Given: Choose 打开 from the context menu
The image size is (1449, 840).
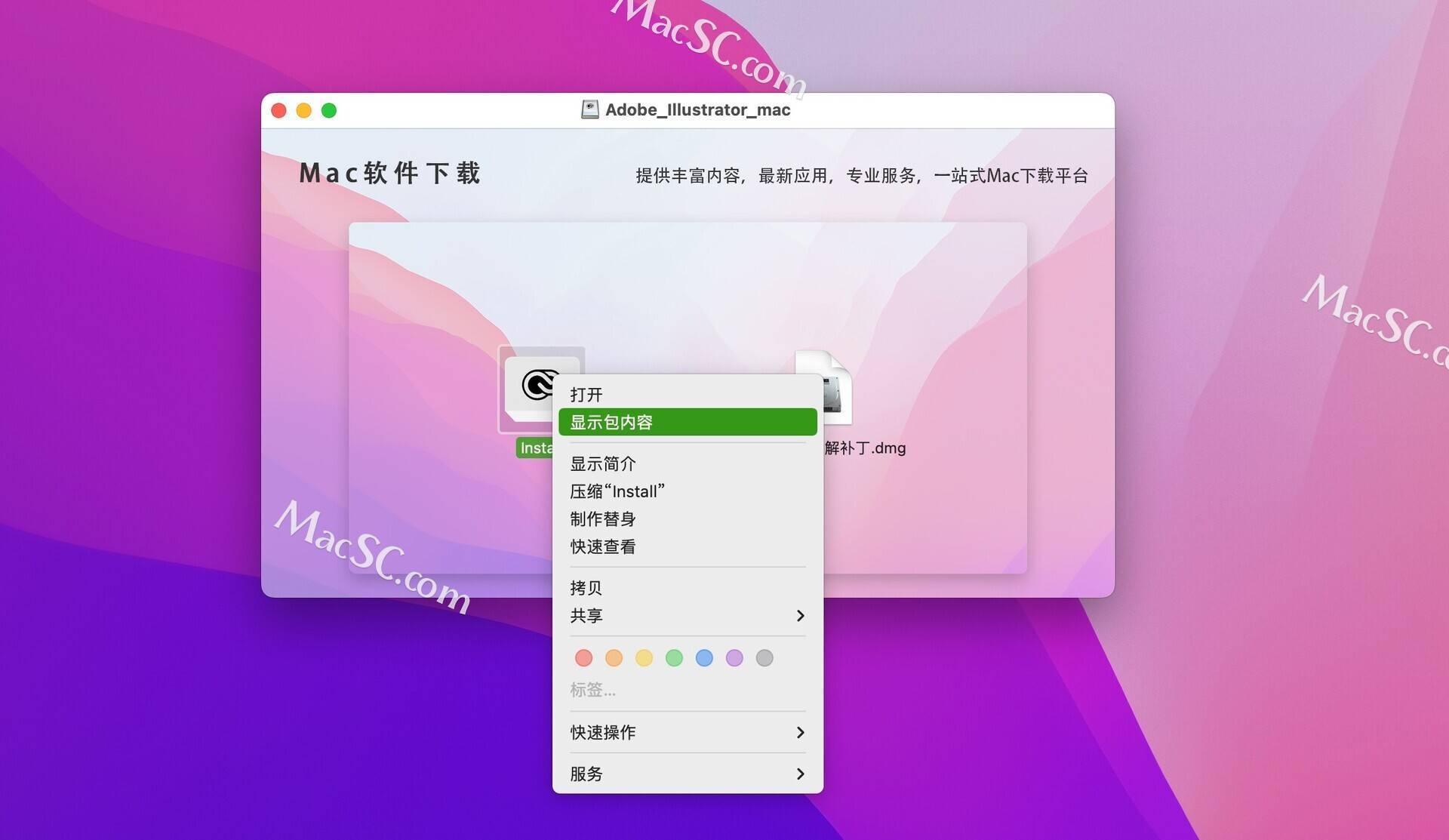Looking at the screenshot, I should click(x=688, y=395).
